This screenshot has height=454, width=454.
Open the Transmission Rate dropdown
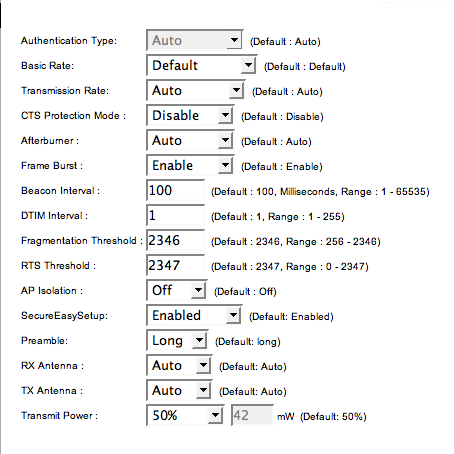click(x=196, y=90)
